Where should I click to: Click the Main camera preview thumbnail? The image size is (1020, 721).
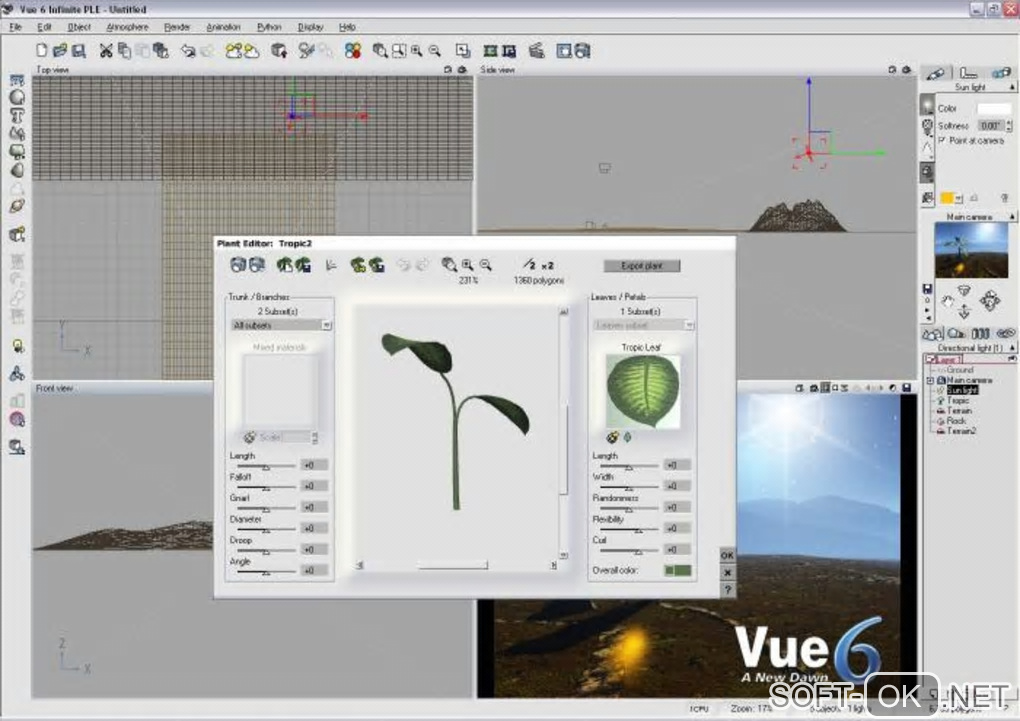click(x=971, y=250)
